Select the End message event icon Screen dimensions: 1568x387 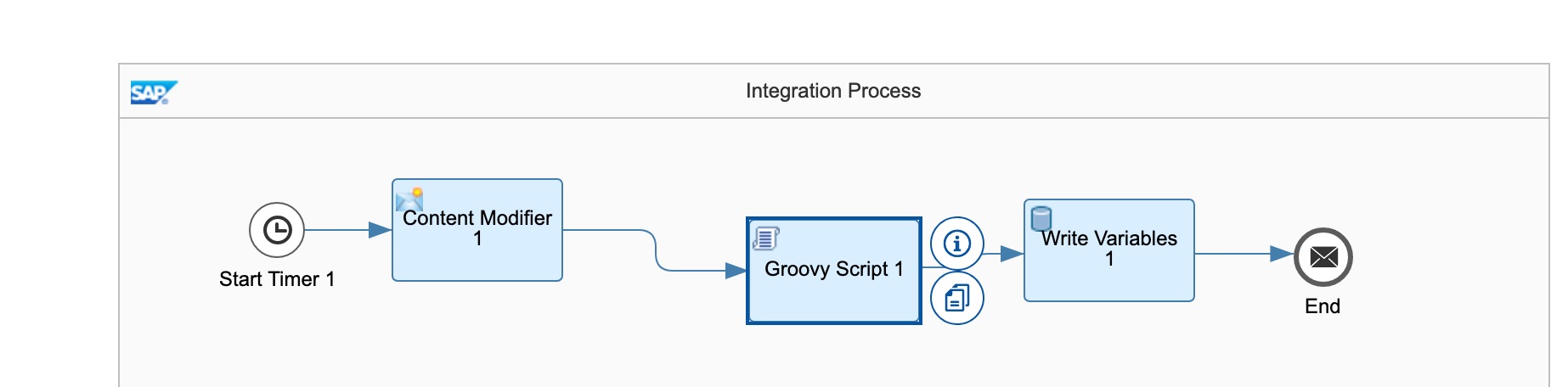pyautogui.click(x=1323, y=257)
